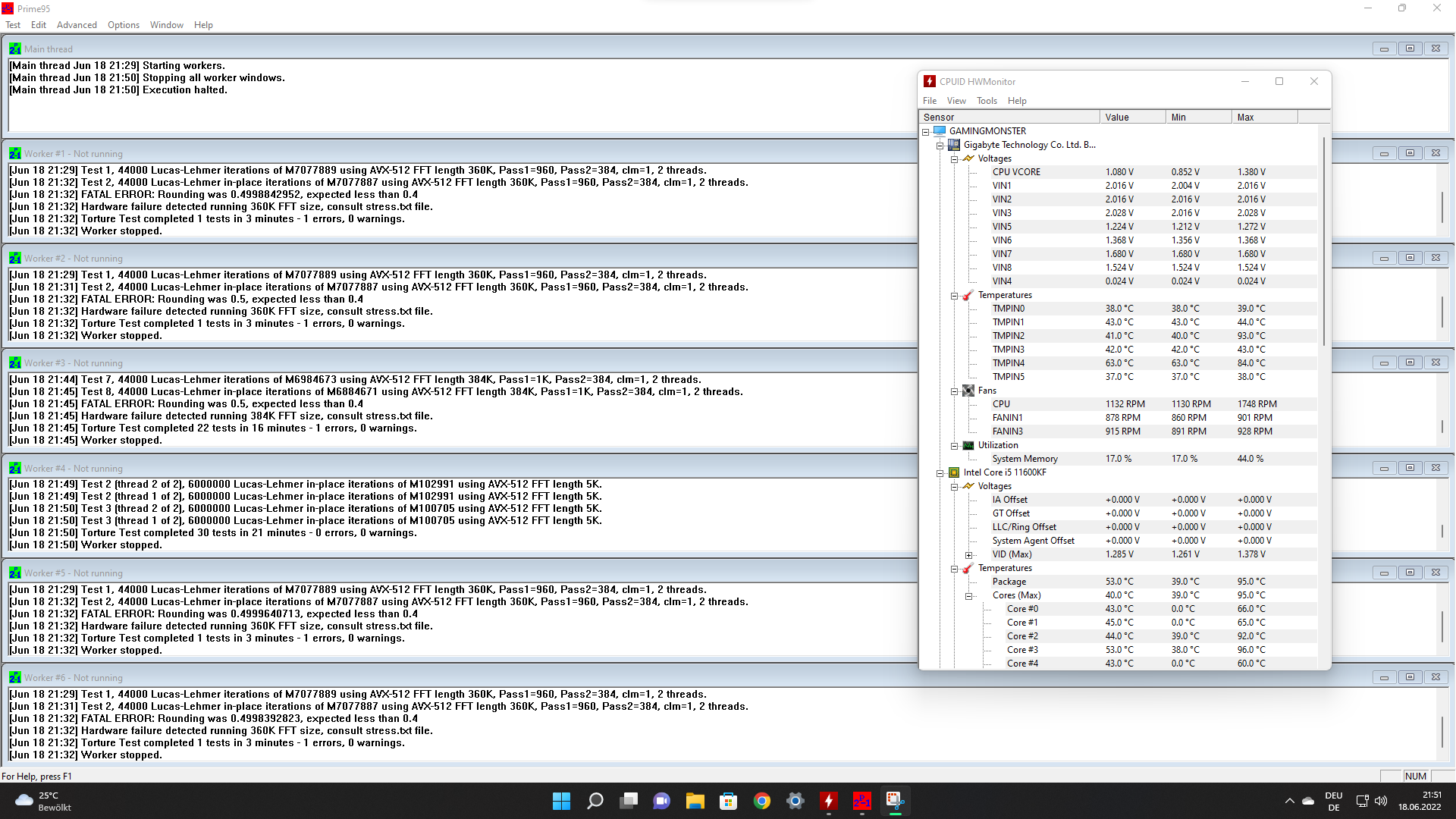Click the Fans icon in HWMonitor
Image resolution: width=1456 pixels, height=819 pixels.
[968, 391]
